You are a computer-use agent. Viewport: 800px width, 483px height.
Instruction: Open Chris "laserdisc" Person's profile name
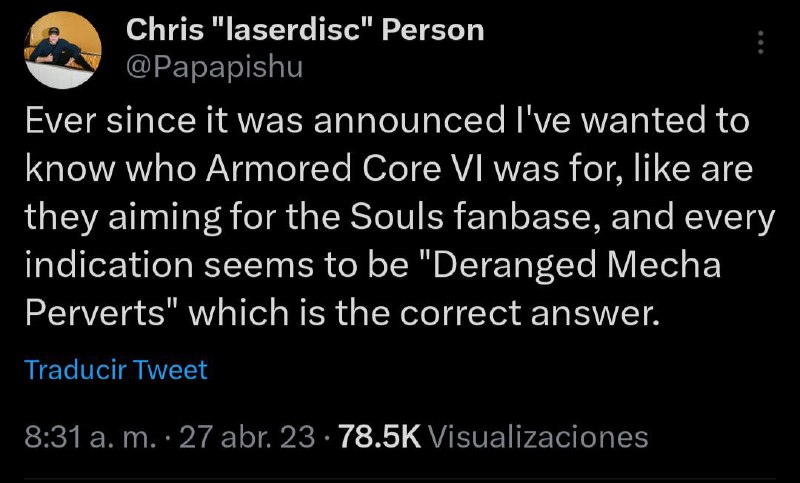pyautogui.click(x=305, y=30)
